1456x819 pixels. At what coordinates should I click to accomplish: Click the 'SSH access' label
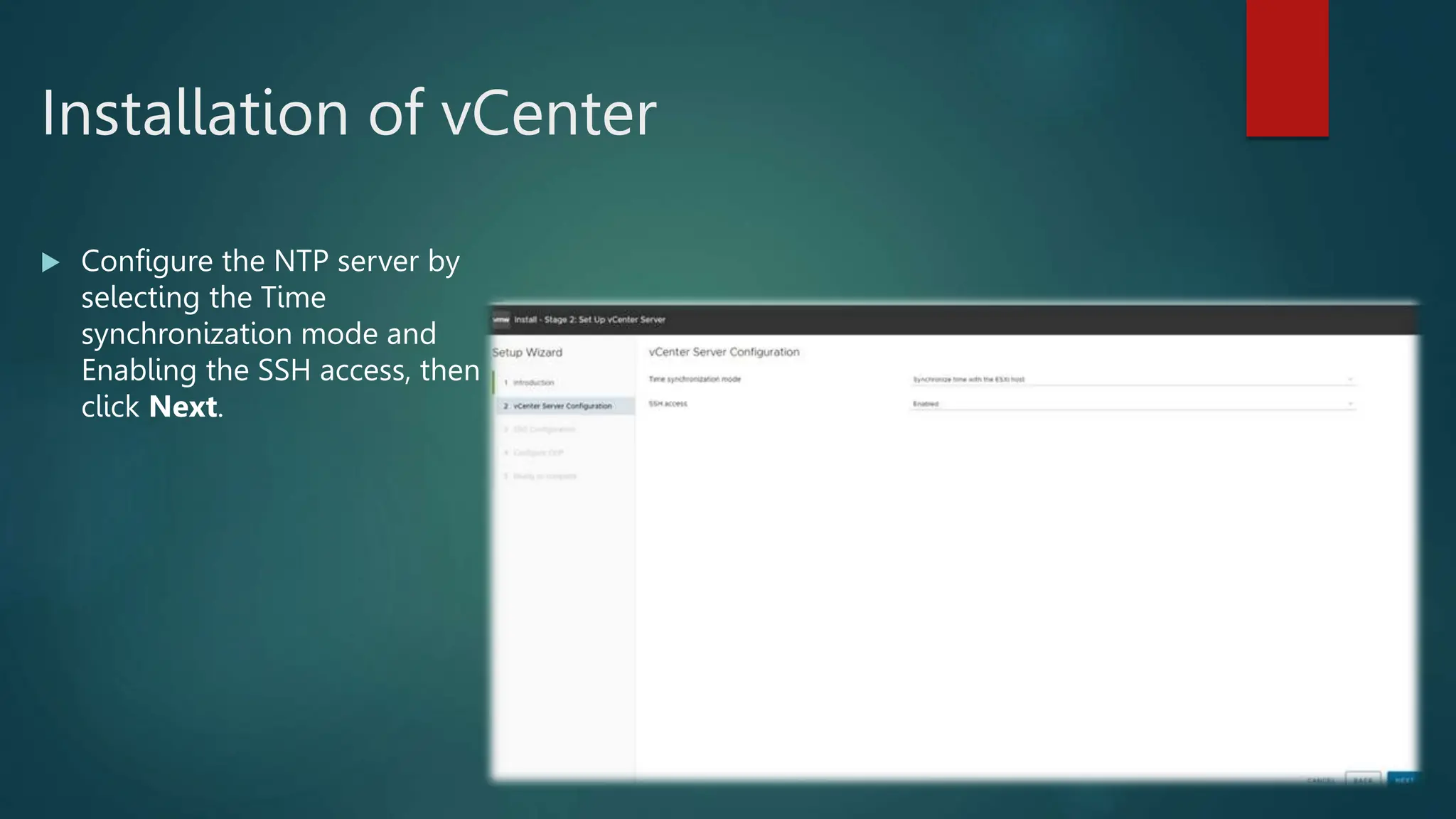click(x=668, y=403)
